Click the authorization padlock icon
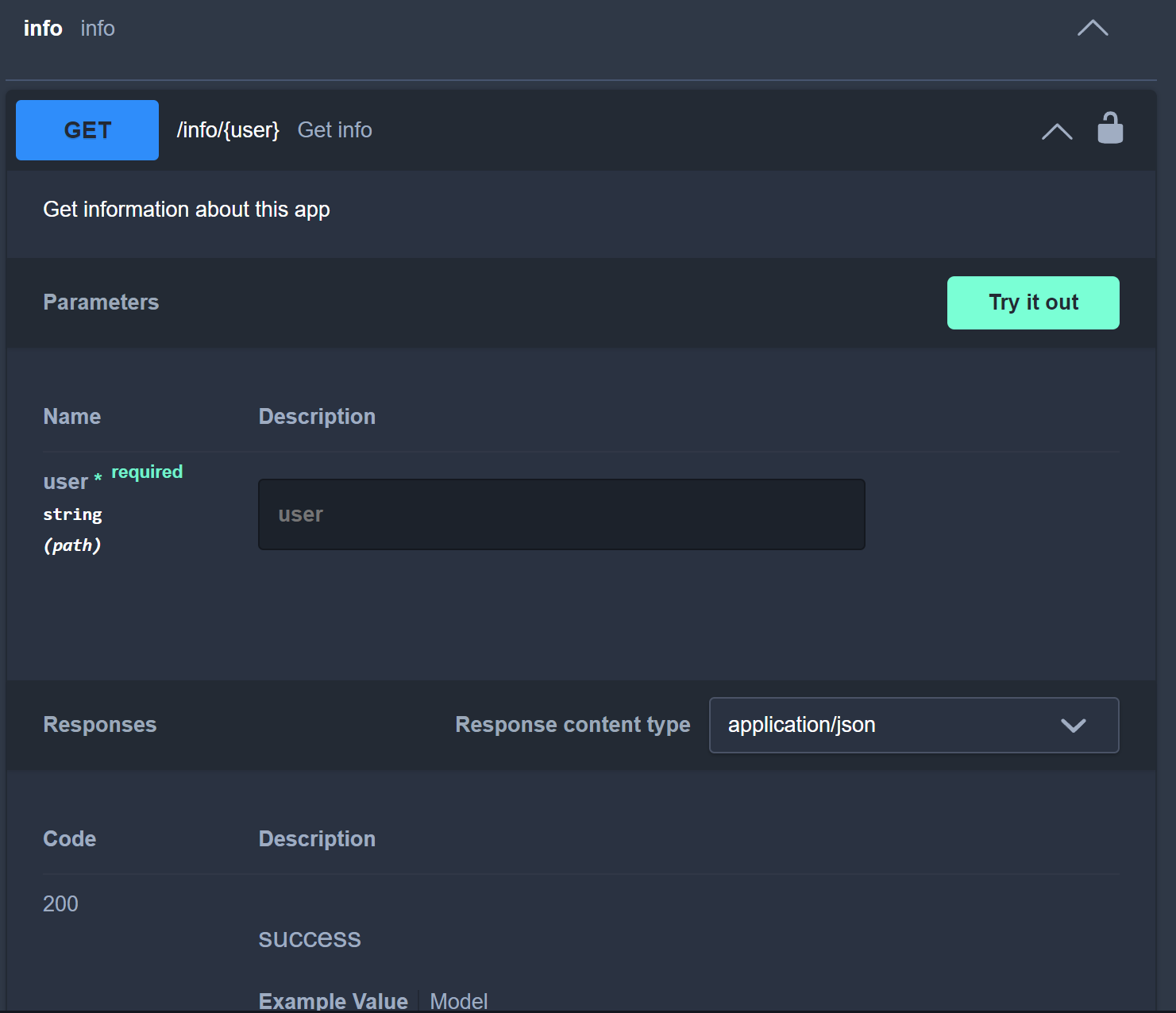The image size is (1176, 1013). point(1109,129)
